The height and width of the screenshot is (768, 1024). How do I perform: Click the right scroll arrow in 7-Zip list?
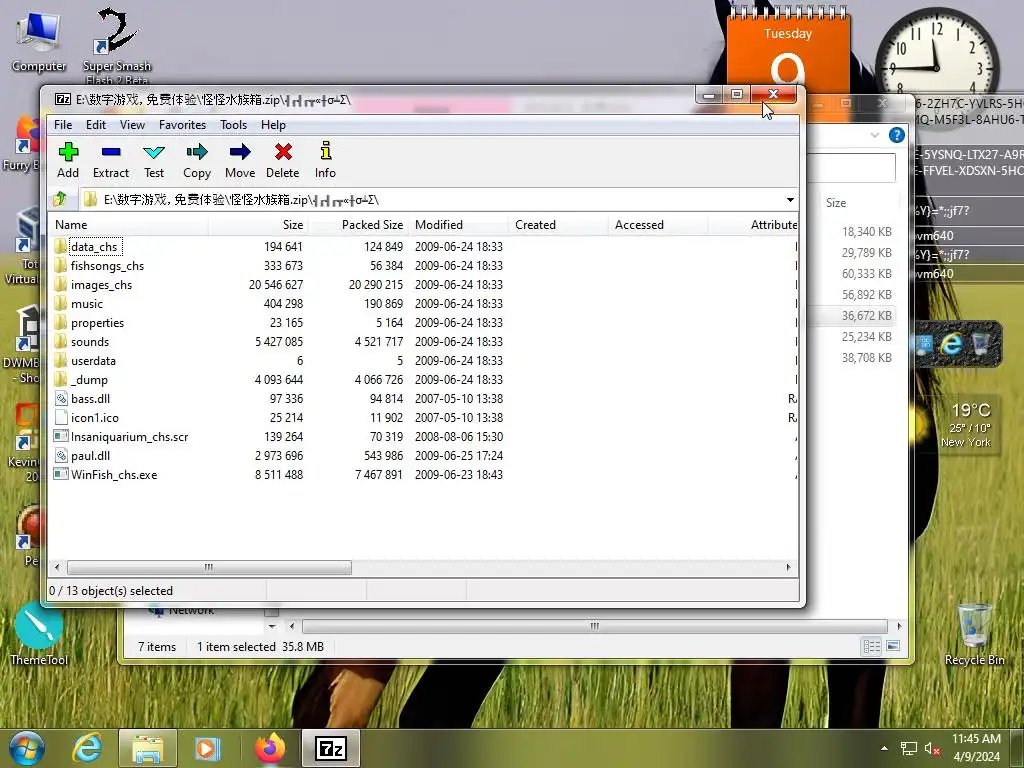click(x=788, y=567)
